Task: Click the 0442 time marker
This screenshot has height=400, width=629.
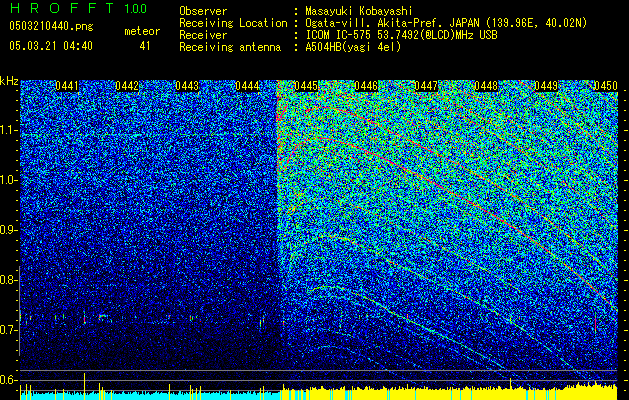Action: 127,86
